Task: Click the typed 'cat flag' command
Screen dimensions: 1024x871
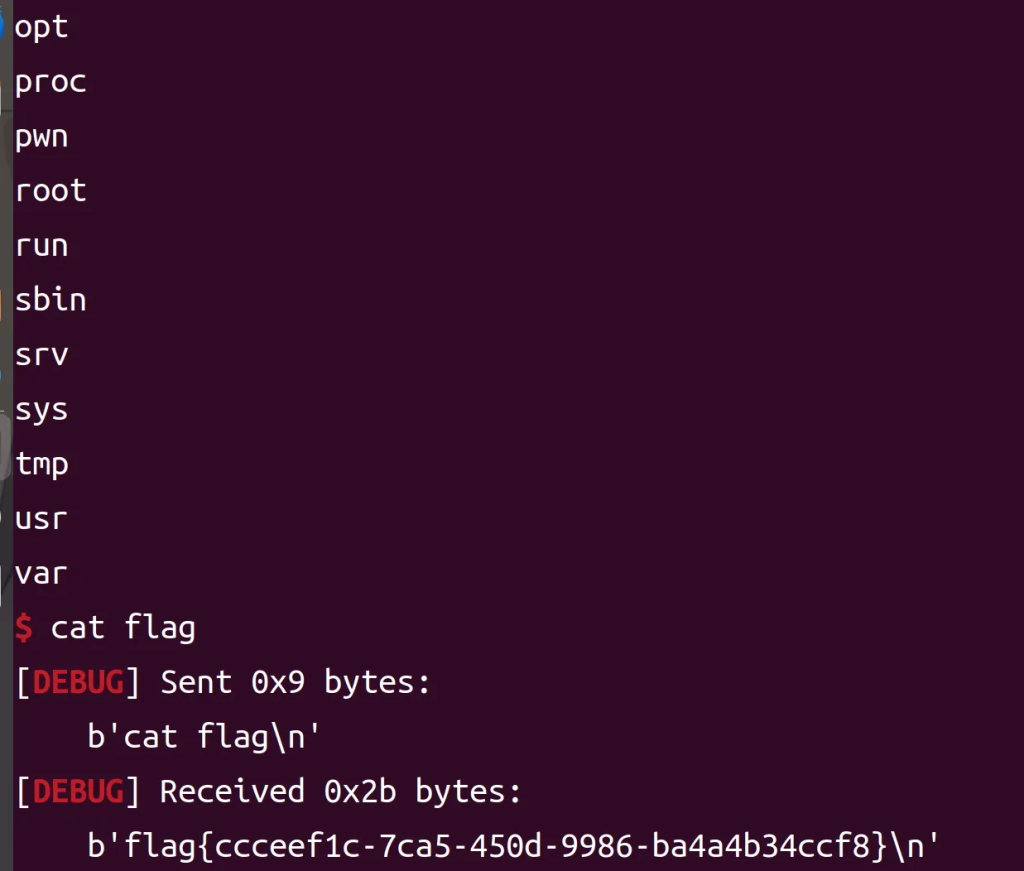Action: click(x=123, y=629)
